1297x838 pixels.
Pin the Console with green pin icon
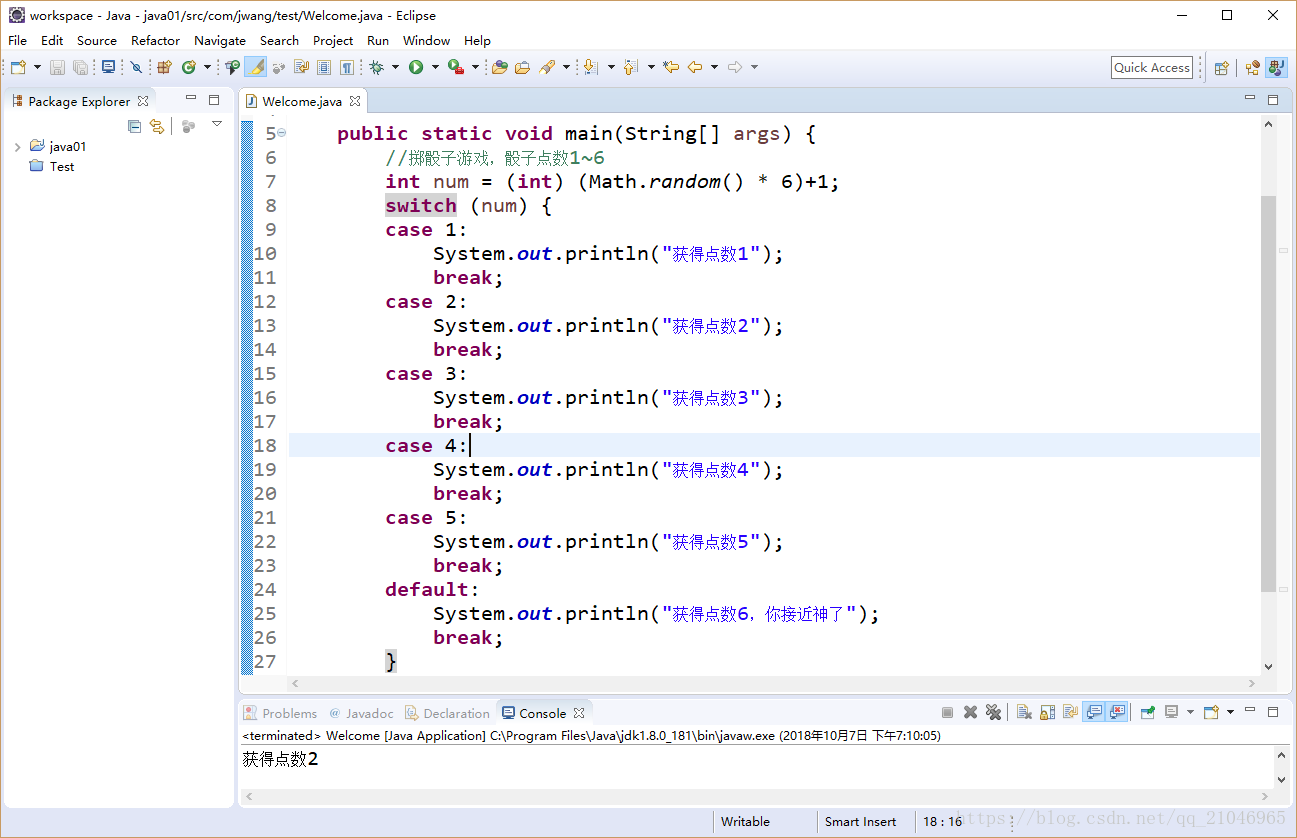(1147, 712)
